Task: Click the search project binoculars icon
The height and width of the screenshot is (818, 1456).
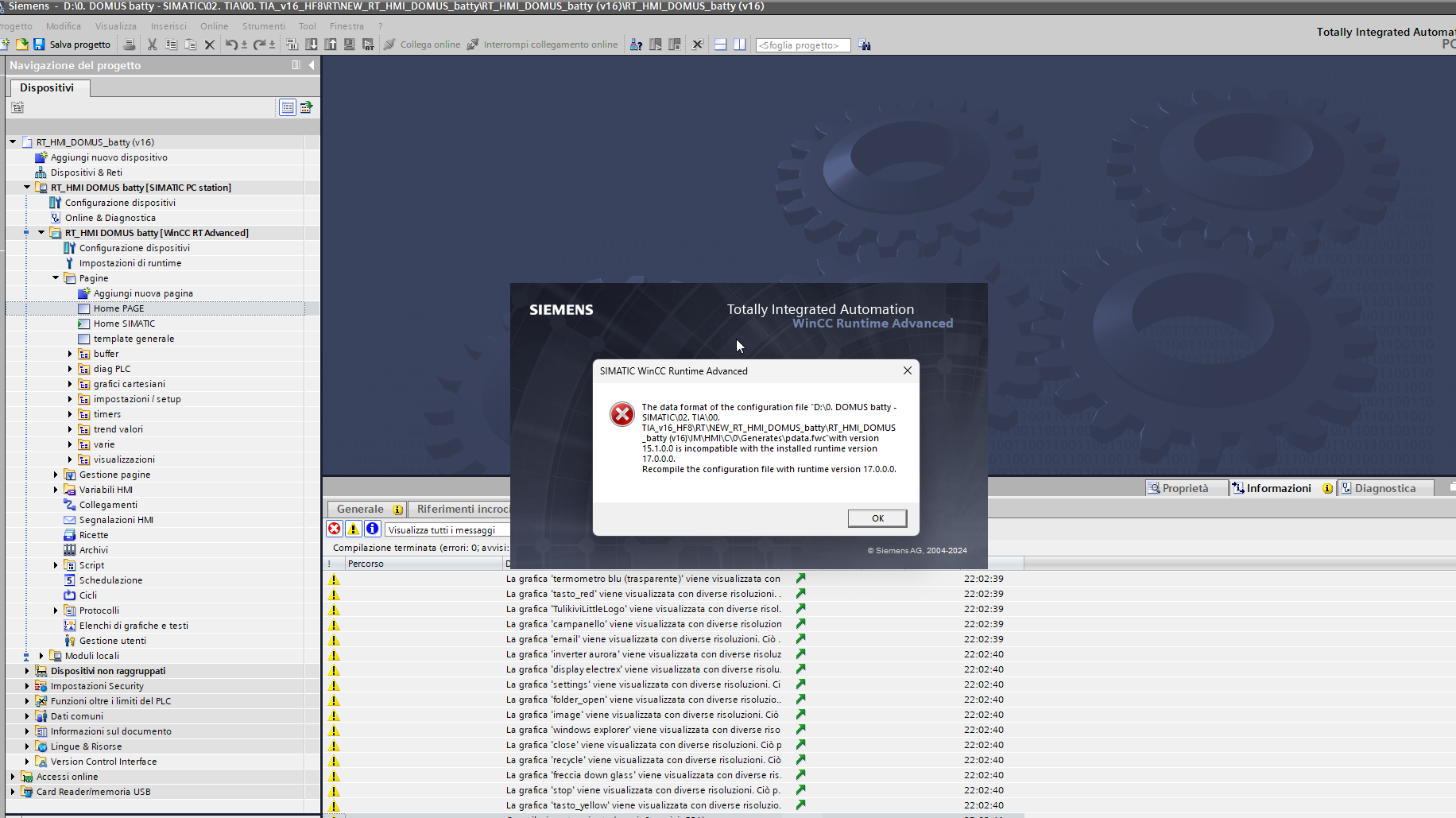Action: coord(865,45)
